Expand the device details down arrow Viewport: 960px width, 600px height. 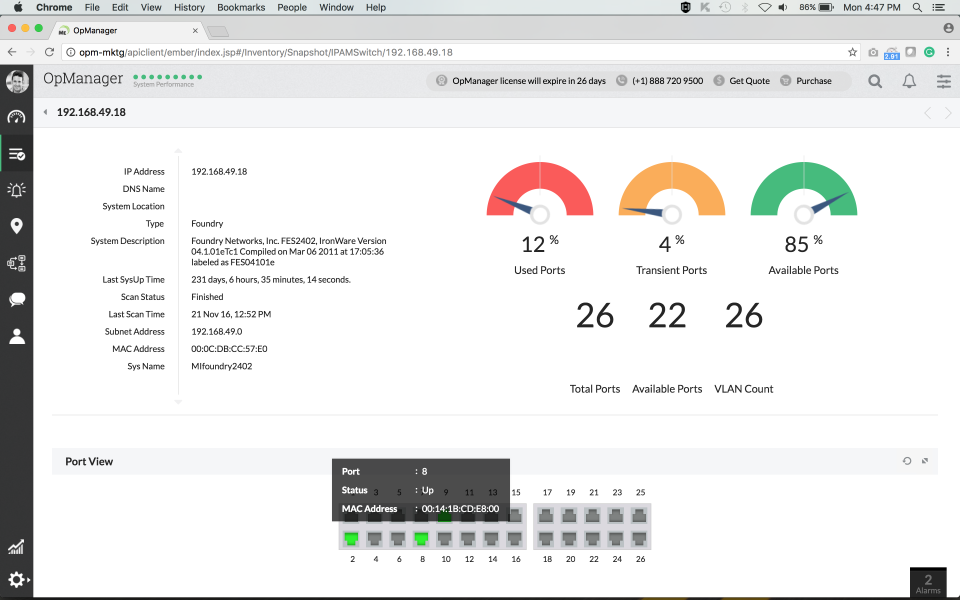coord(177,403)
